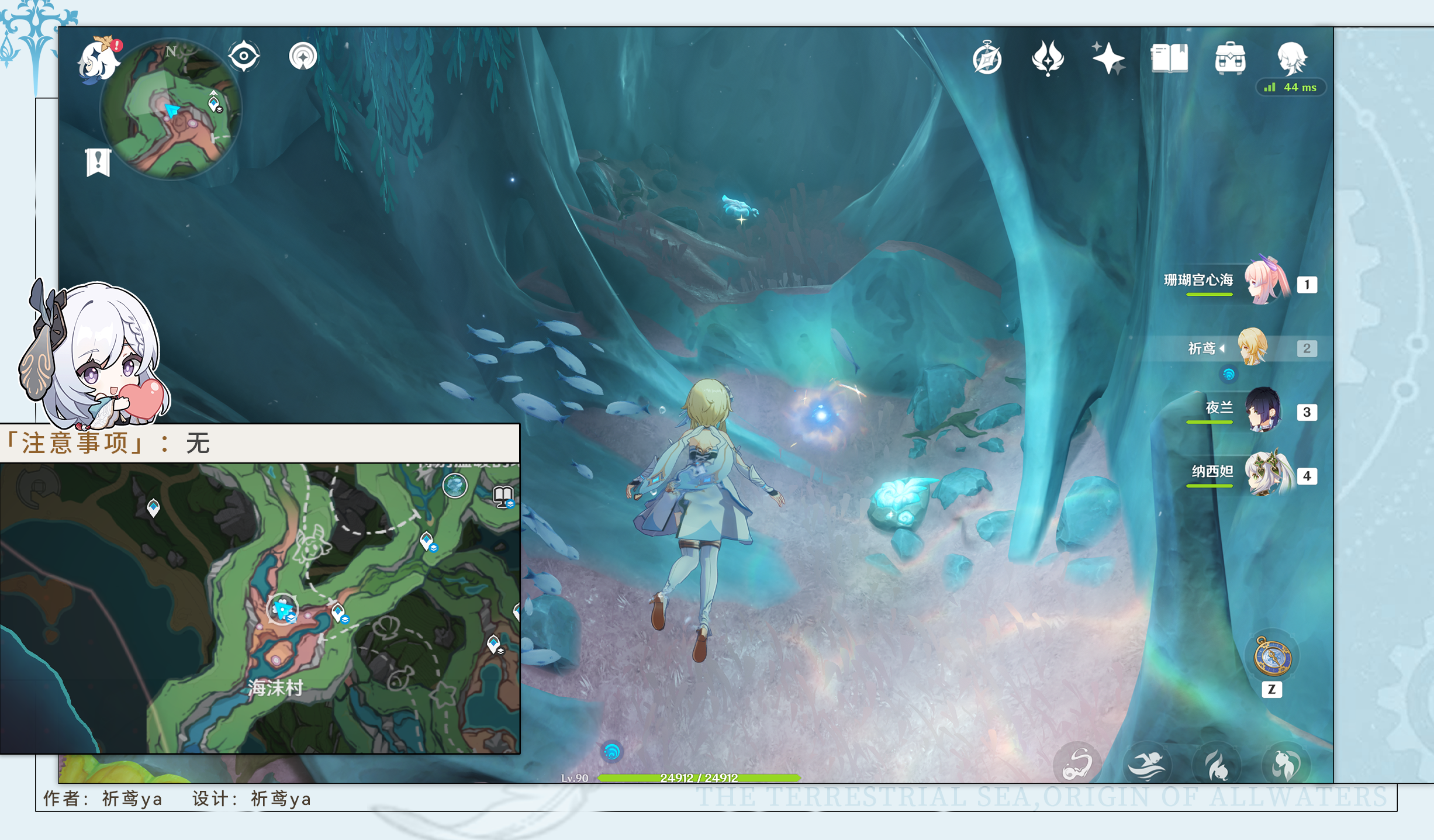The height and width of the screenshot is (840, 1434).
Task: Click the green HP bar
Action: pos(699,777)
